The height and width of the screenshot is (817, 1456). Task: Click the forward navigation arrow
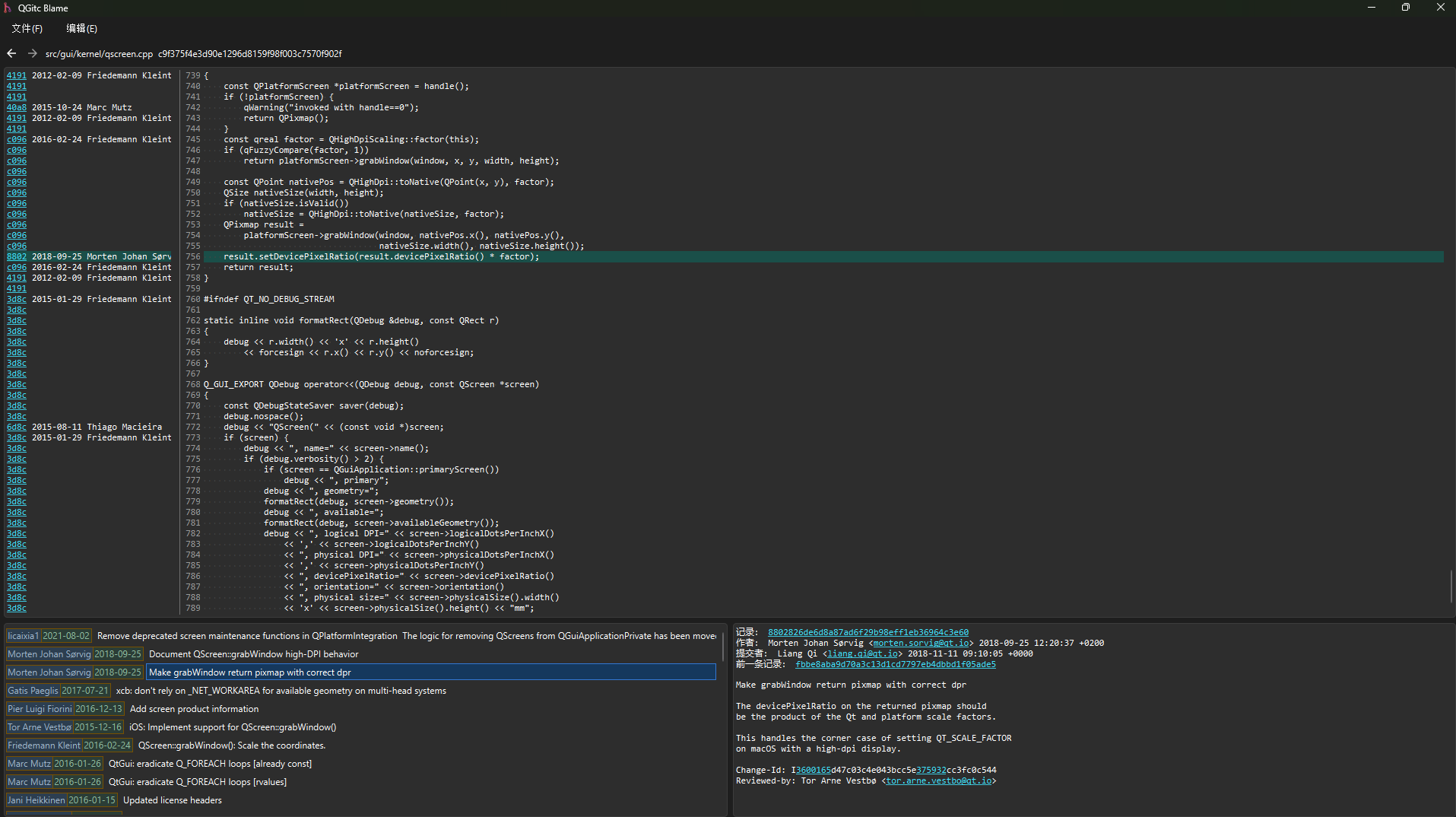click(x=32, y=53)
